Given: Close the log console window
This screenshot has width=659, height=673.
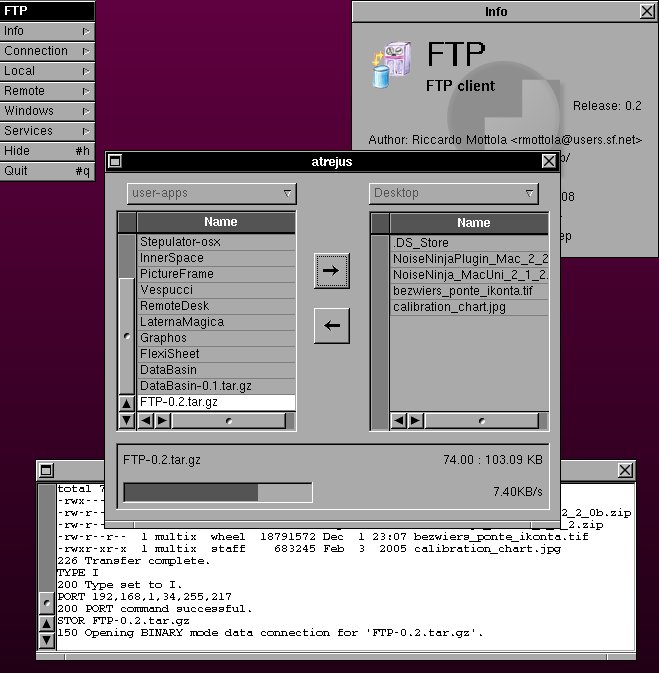Looking at the screenshot, I should (x=625, y=470).
